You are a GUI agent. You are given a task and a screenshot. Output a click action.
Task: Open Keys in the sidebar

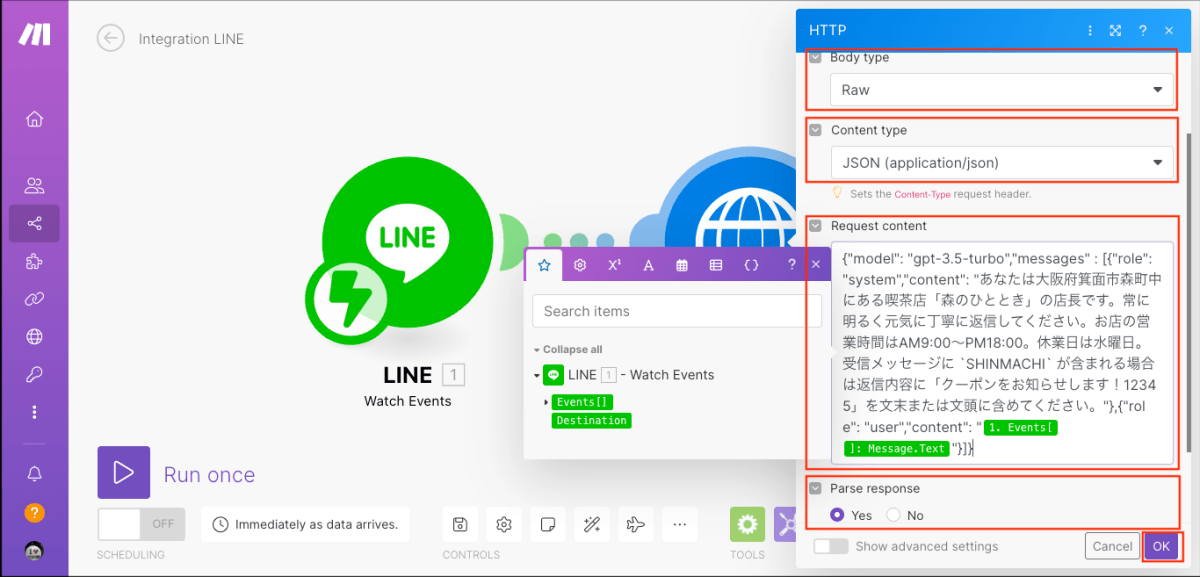pos(34,374)
